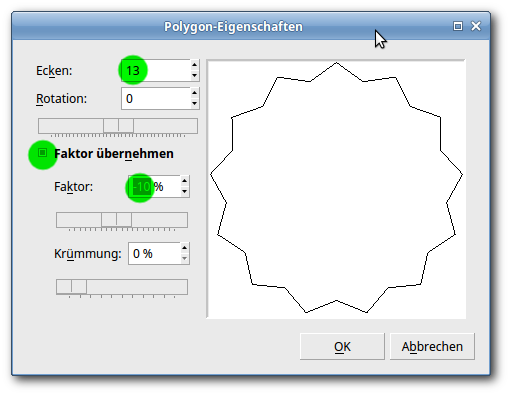Click the Krümmung percentage field

click(x=154, y=253)
